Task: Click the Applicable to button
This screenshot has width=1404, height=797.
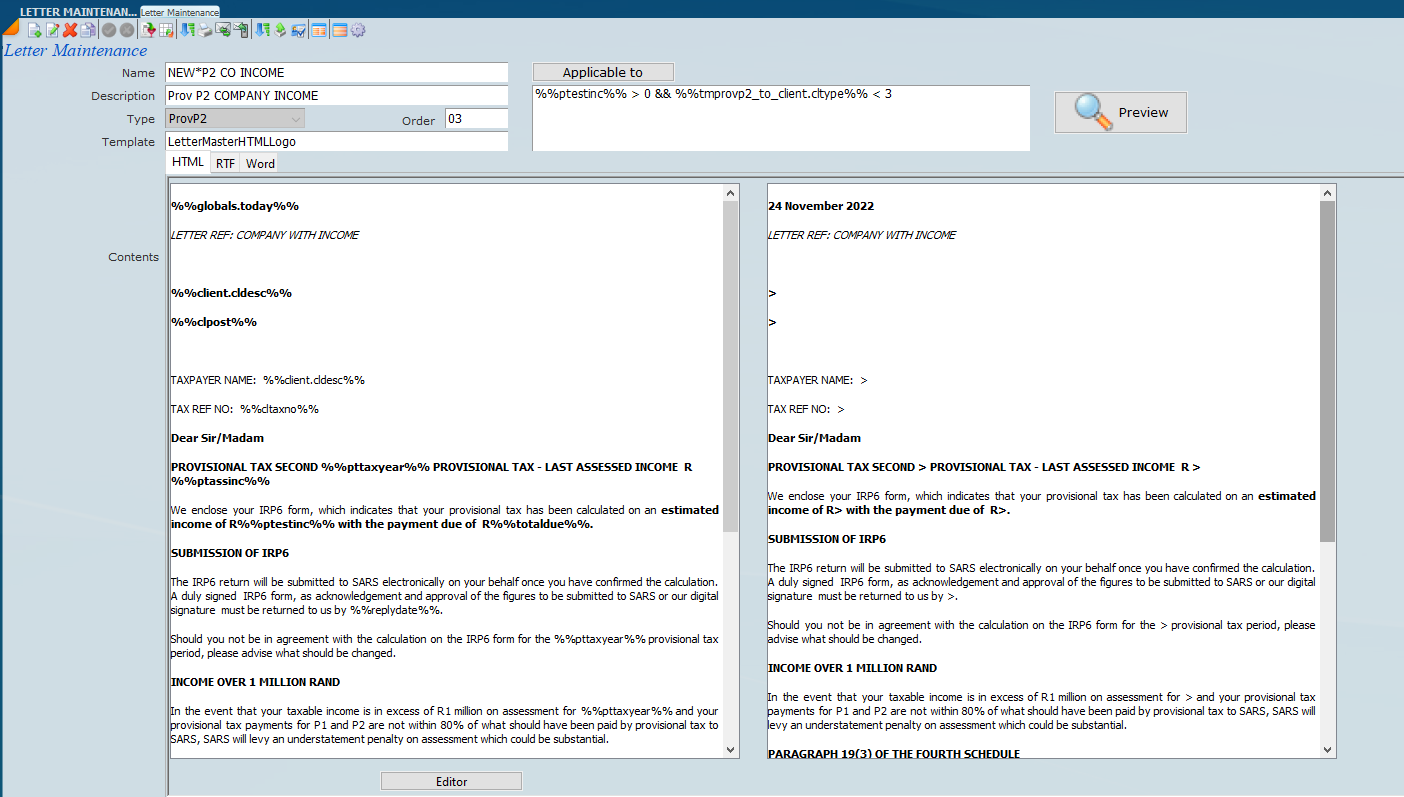Action: pos(602,72)
